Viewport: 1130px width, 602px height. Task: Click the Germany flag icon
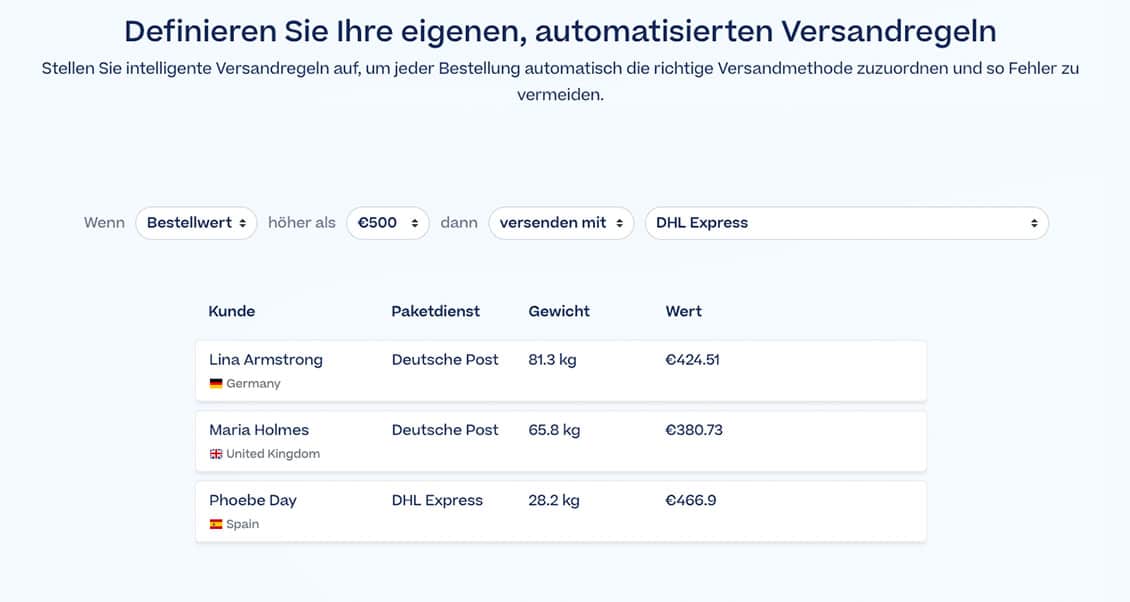coord(216,384)
